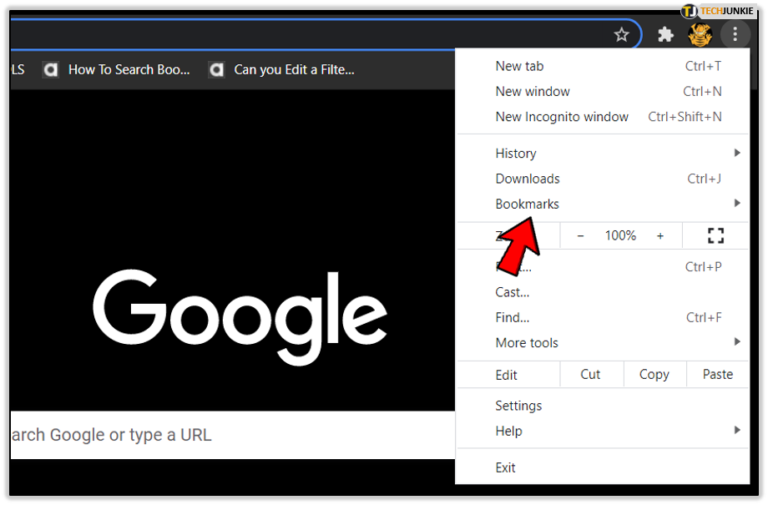Viewport: 768px width, 505px height.
Task: Open Settings from the menu
Action: tap(602, 406)
